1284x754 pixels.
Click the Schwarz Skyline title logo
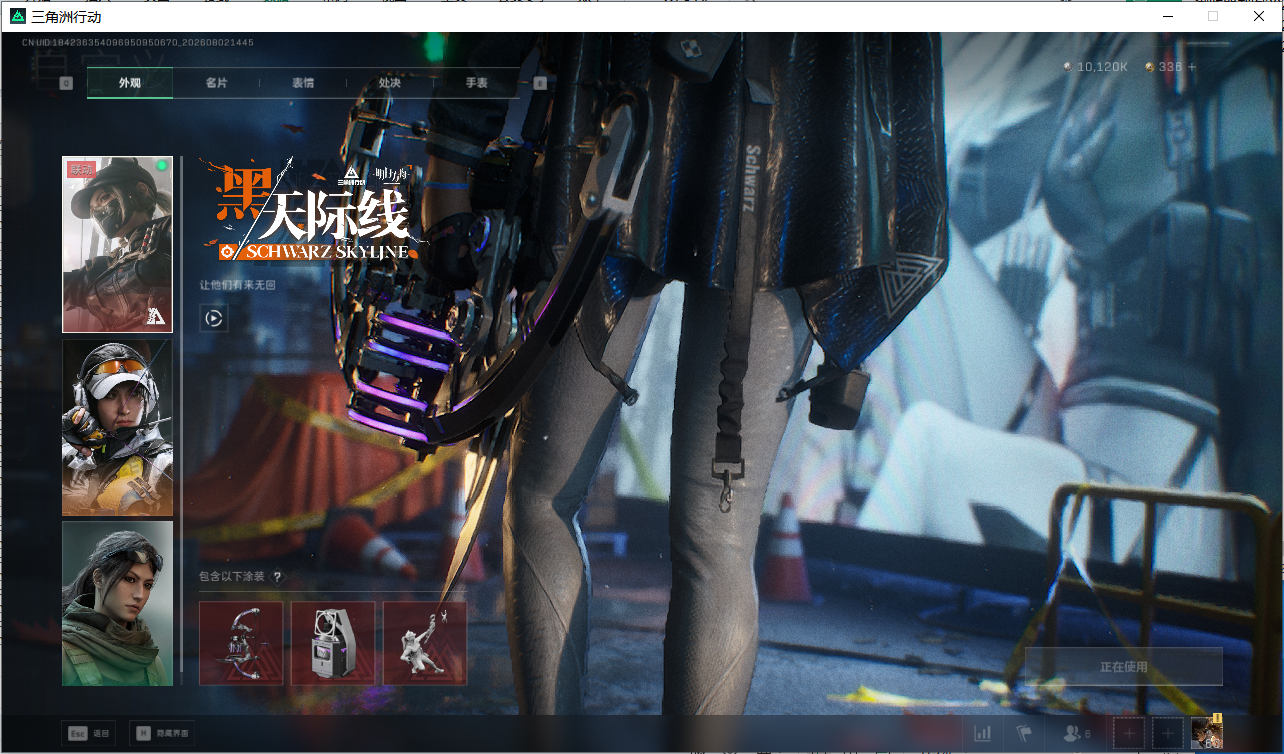tap(313, 210)
